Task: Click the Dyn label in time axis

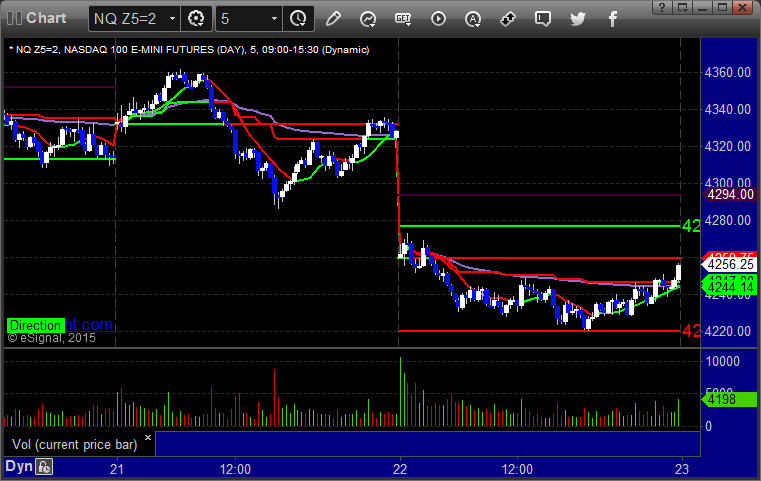Action: pos(18,466)
